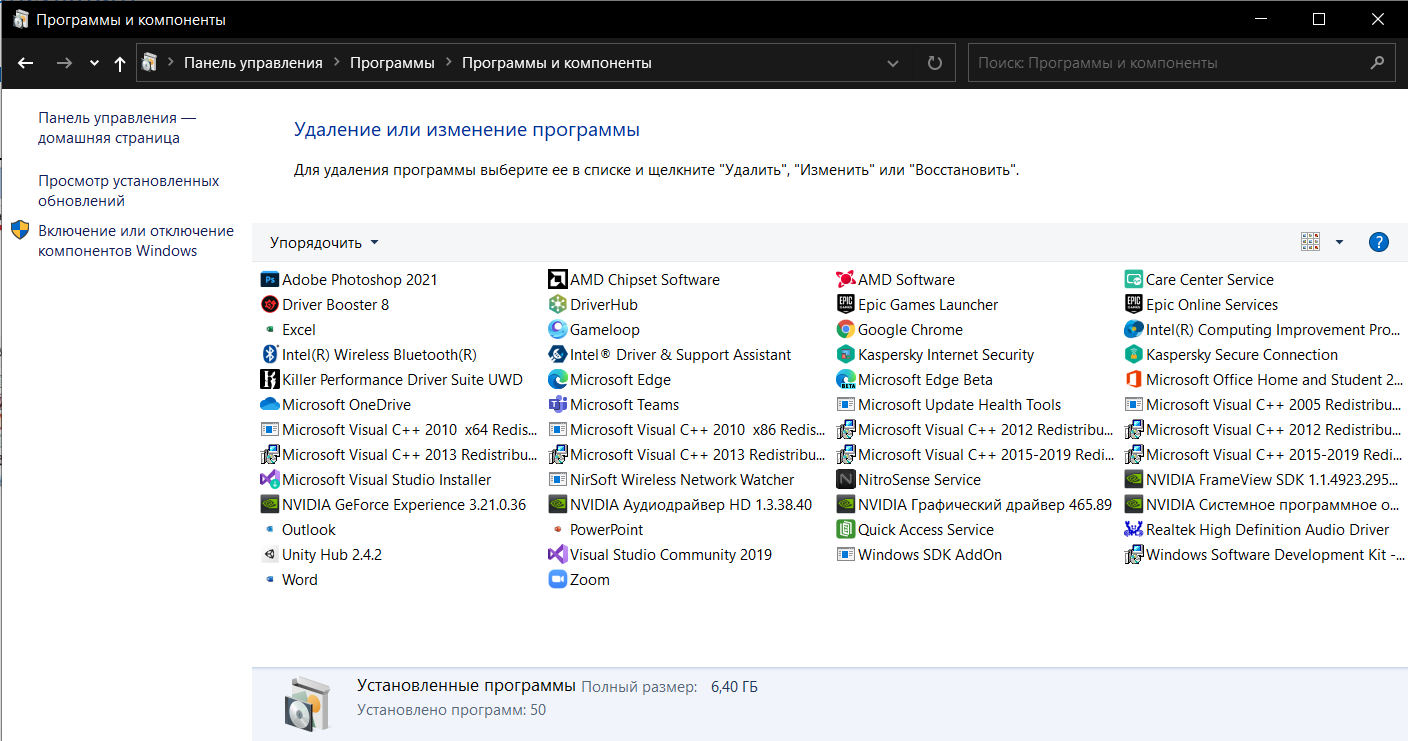Click the Quick Access Service icon
The height and width of the screenshot is (741, 1408).
point(845,530)
